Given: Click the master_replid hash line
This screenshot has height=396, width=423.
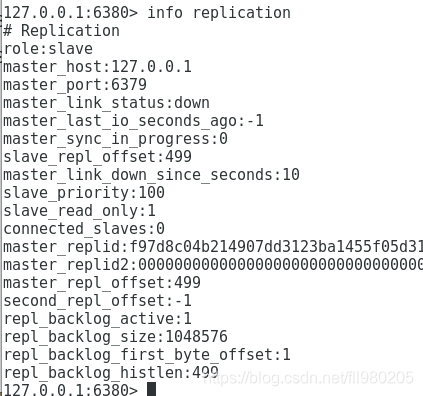Looking at the screenshot, I should [213, 247].
